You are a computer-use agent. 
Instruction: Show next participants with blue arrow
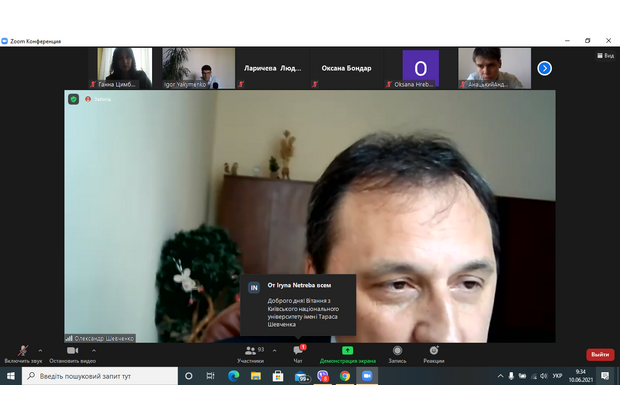[x=544, y=68]
